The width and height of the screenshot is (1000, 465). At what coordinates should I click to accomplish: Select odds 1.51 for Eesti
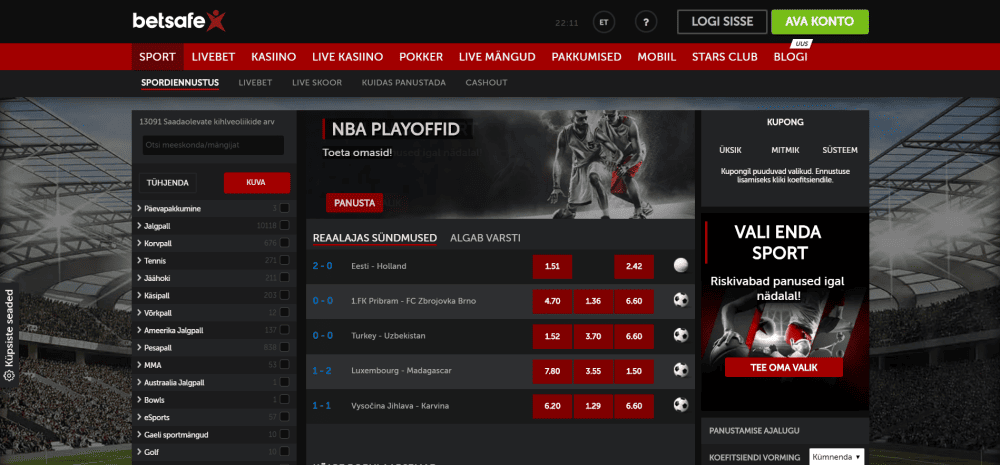pos(552,267)
